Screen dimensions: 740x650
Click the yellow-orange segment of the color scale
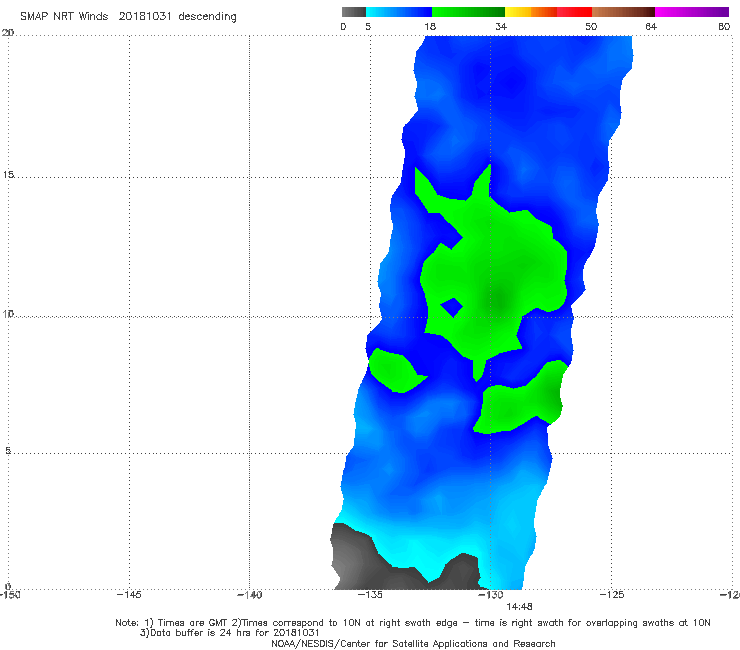point(531,12)
